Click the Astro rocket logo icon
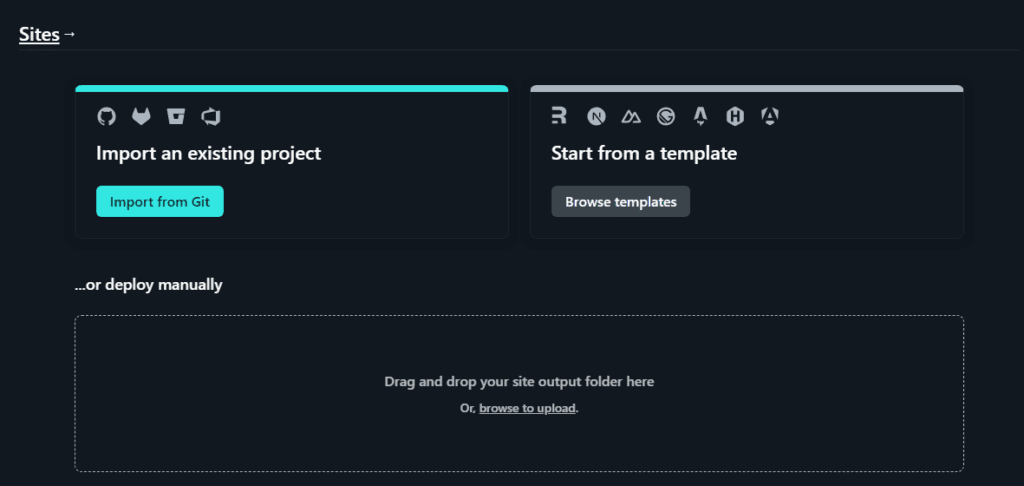The height and width of the screenshot is (486, 1024). [x=701, y=117]
